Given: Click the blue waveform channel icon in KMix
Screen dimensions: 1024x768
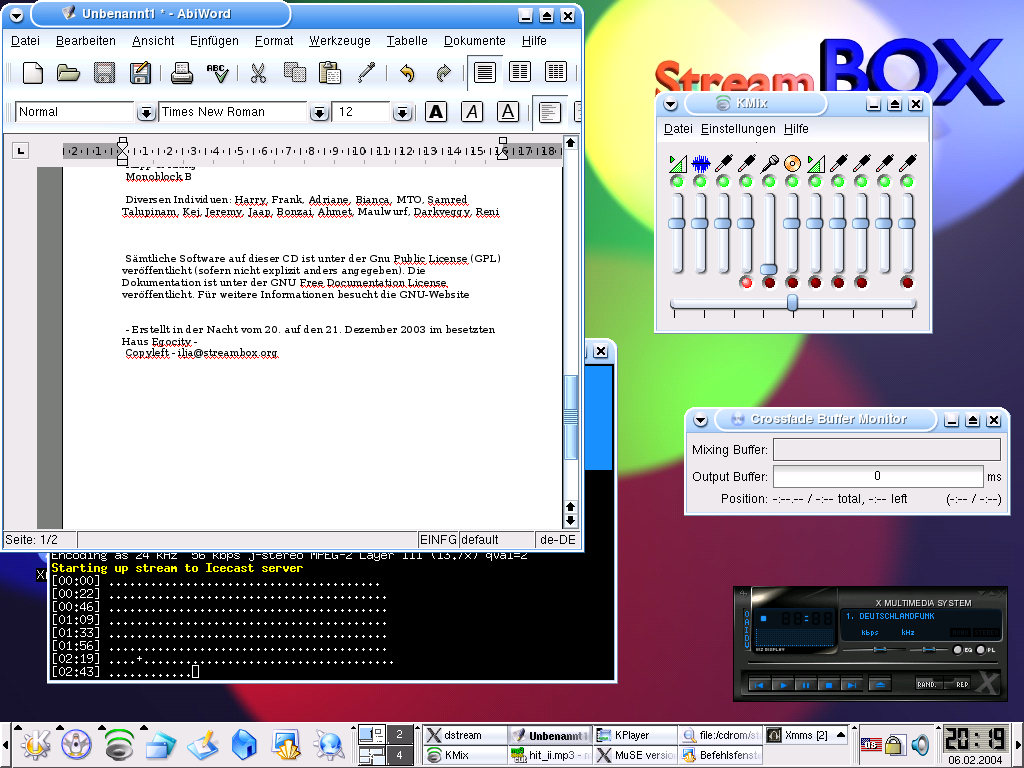Looking at the screenshot, I should [700, 163].
